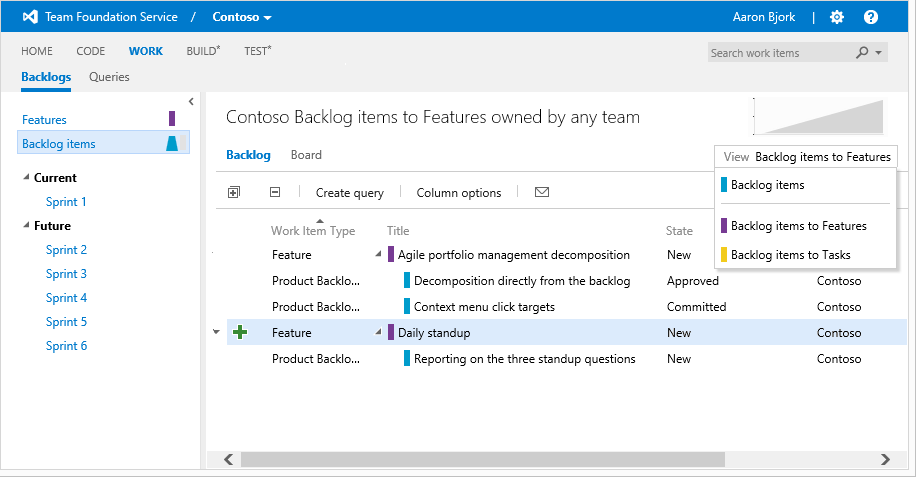Open the search options dropdown arrow

878,53
